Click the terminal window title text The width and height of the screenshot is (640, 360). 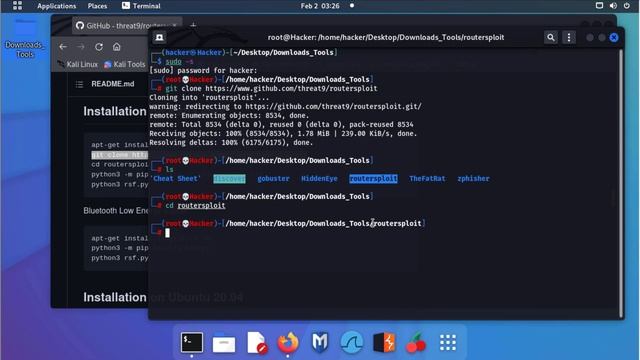point(386,38)
